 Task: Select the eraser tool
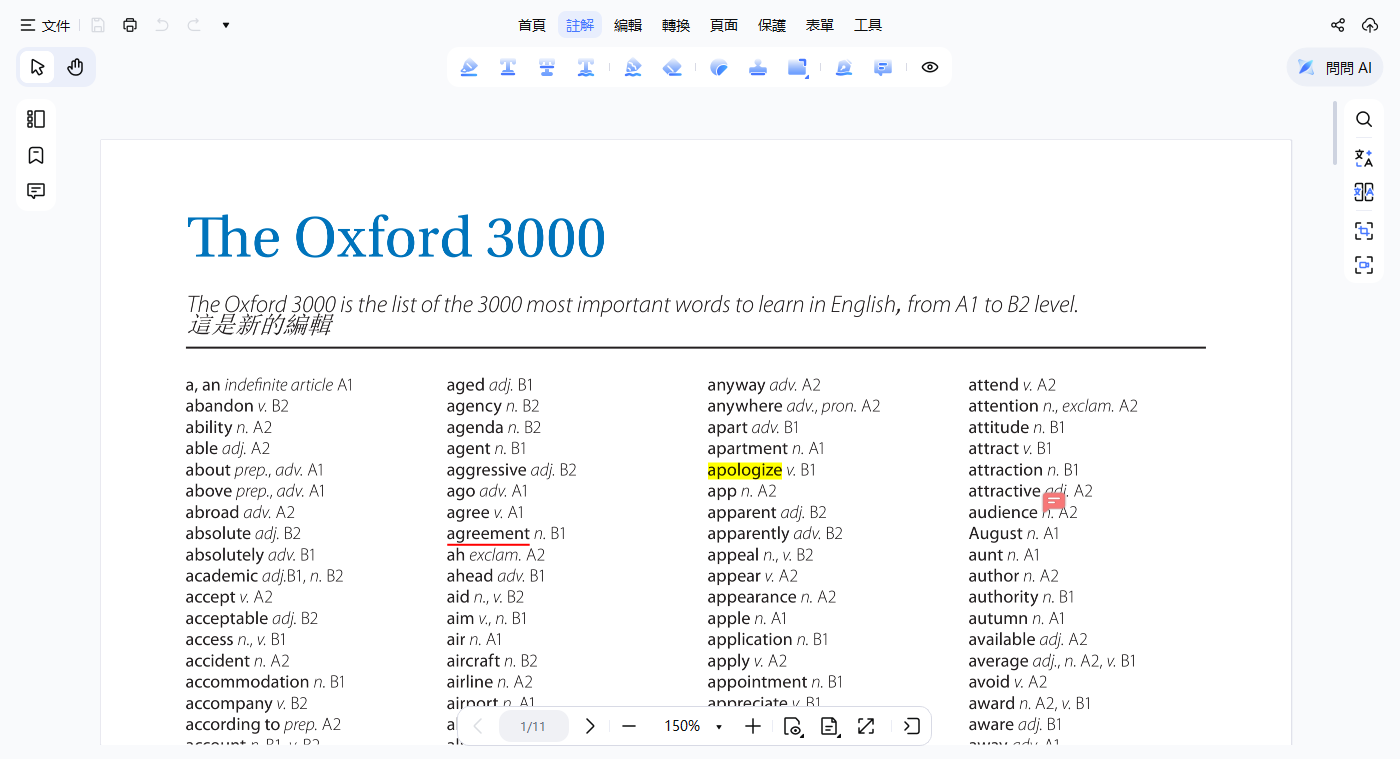click(x=672, y=67)
